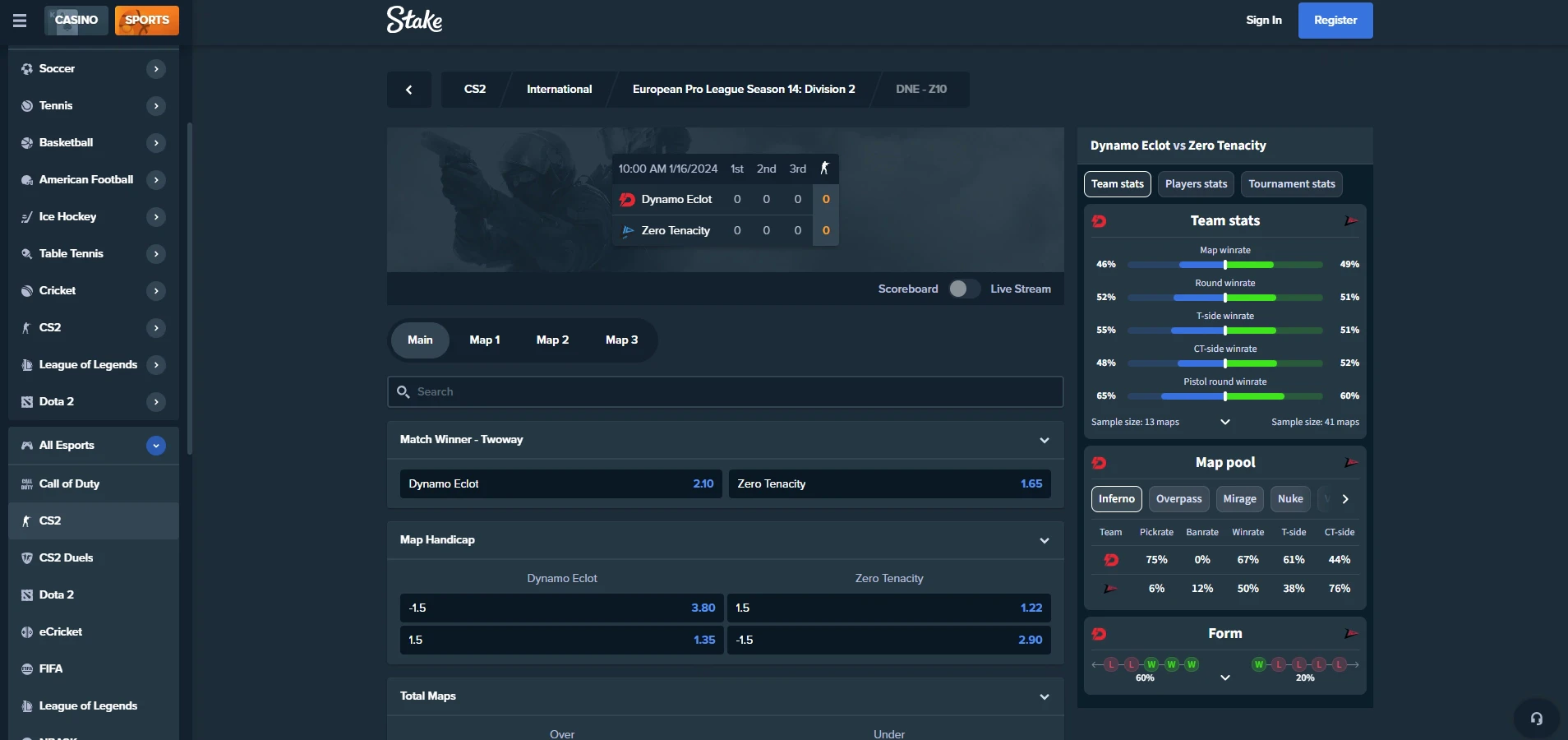The image size is (1568, 740).
Task: Click Zero Tenacity logo in Form header
Action: point(1351,634)
